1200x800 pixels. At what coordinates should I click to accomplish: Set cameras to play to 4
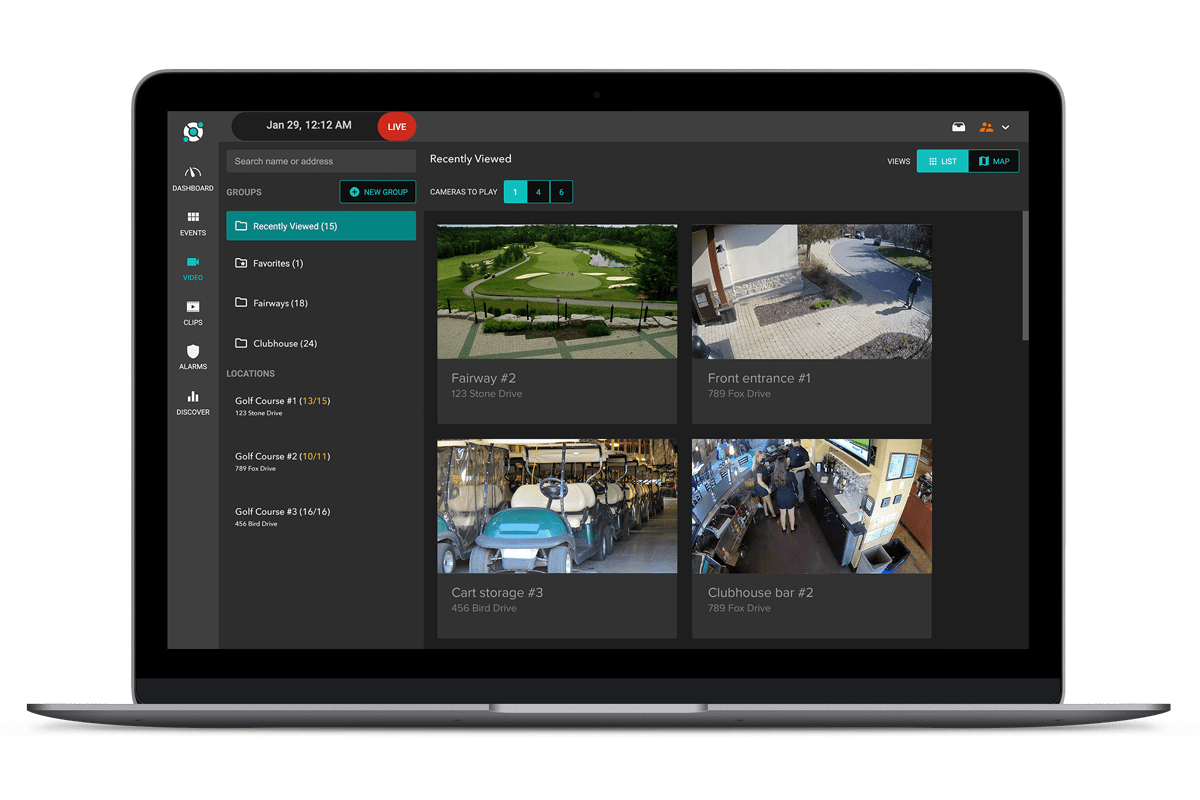538,192
